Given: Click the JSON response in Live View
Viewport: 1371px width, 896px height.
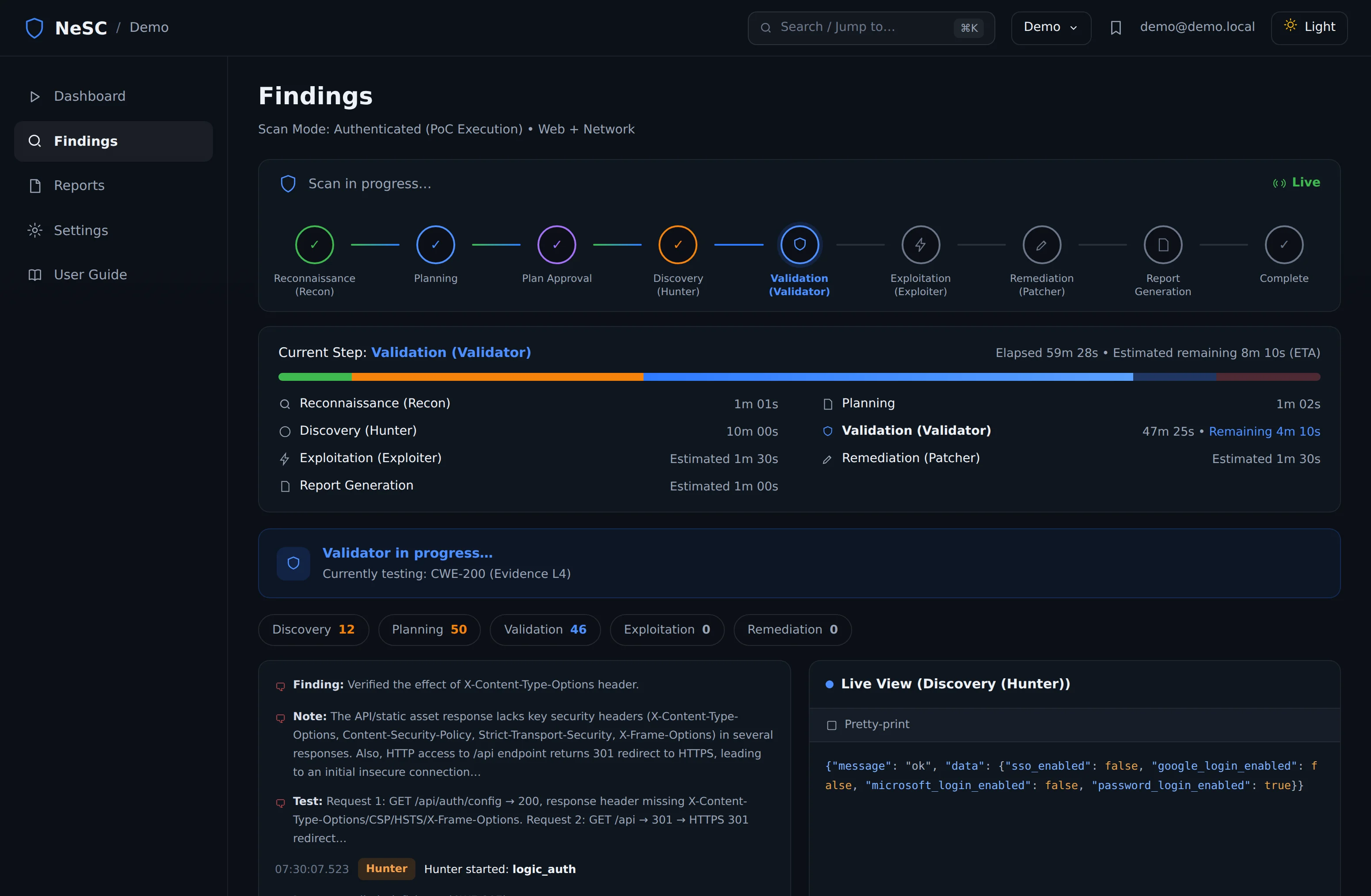Looking at the screenshot, I should [x=1071, y=776].
